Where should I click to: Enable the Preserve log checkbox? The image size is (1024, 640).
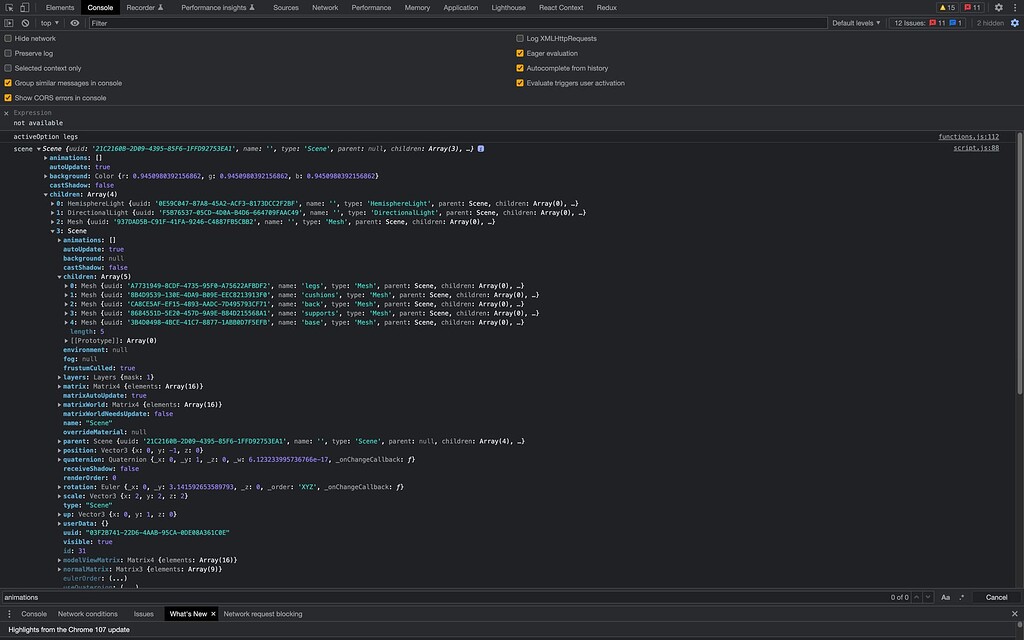click(x=9, y=53)
